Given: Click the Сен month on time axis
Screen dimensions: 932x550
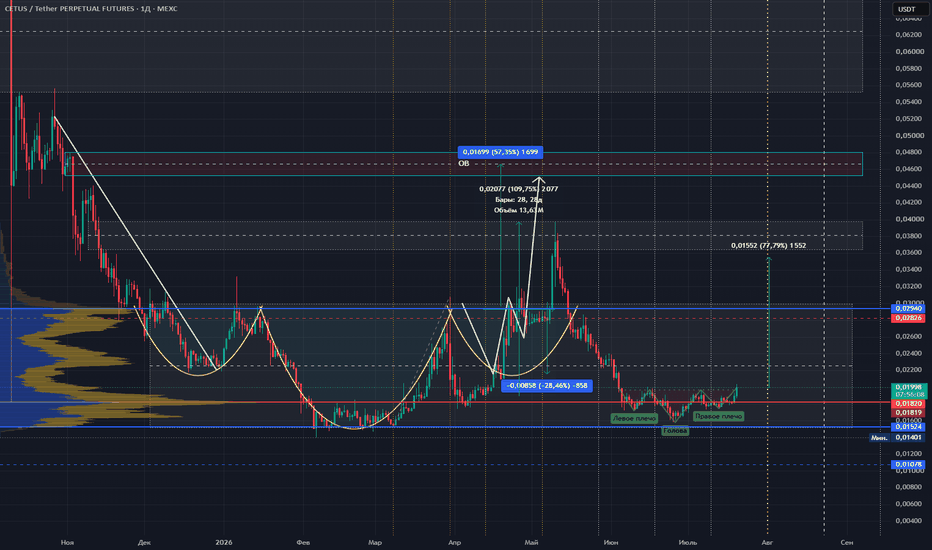Looking at the screenshot, I should (x=847, y=542).
